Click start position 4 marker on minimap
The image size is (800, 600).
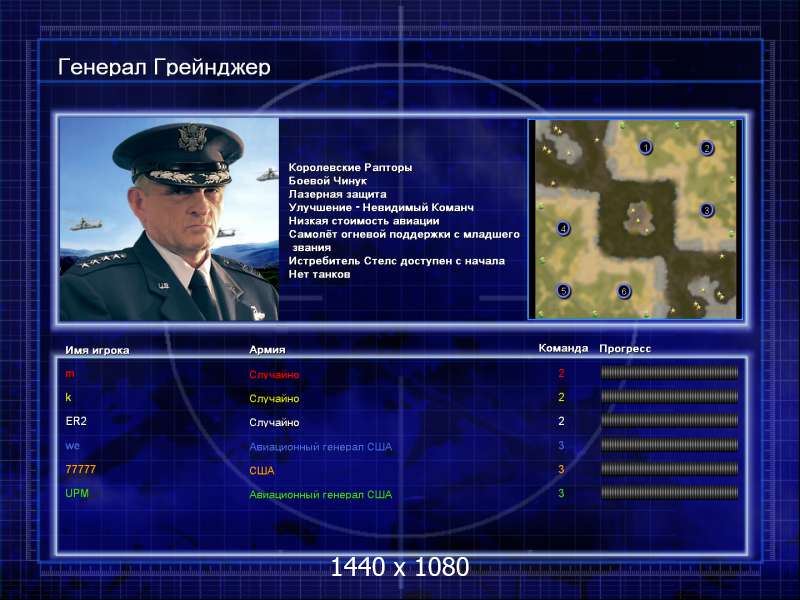[563, 229]
